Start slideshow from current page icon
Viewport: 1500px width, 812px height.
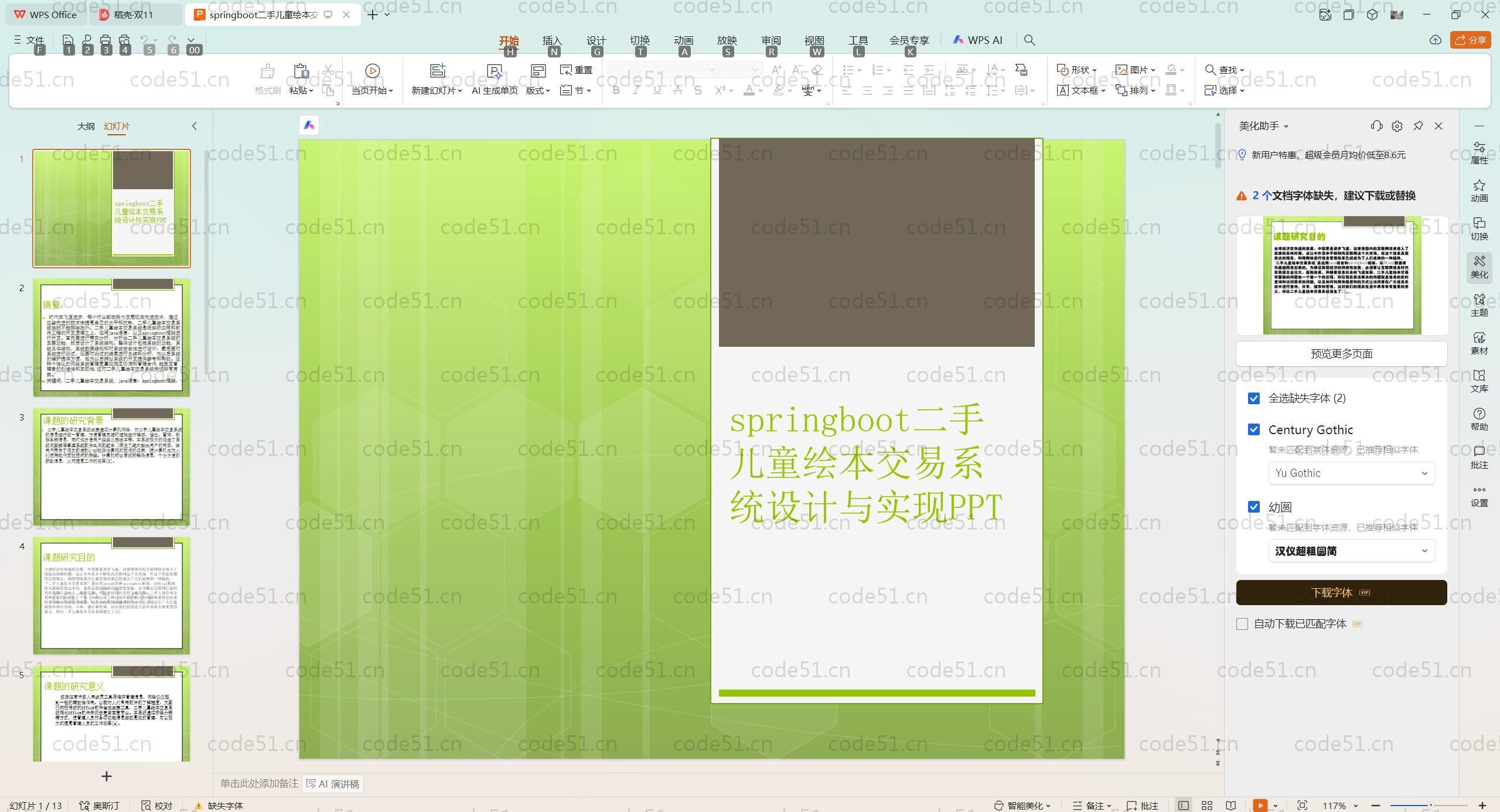click(x=372, y=71)
